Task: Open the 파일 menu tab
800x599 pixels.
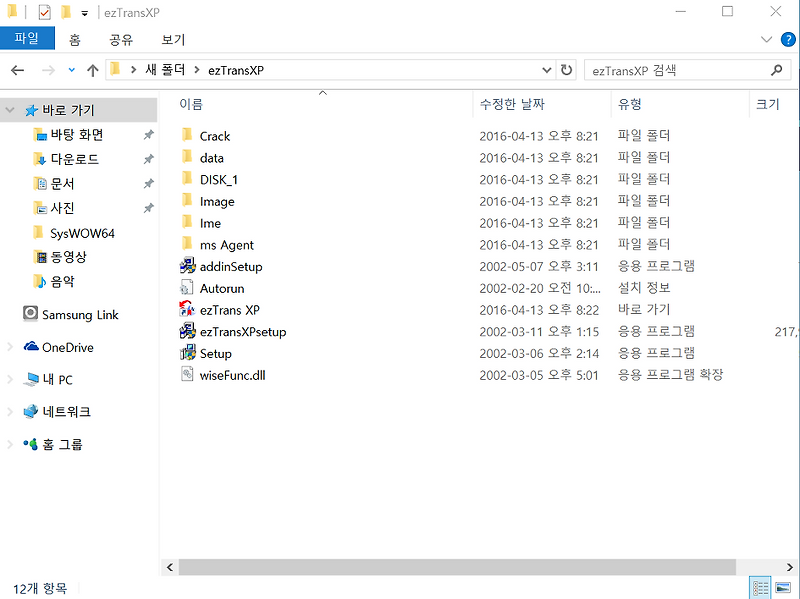Action: [27, 39]
